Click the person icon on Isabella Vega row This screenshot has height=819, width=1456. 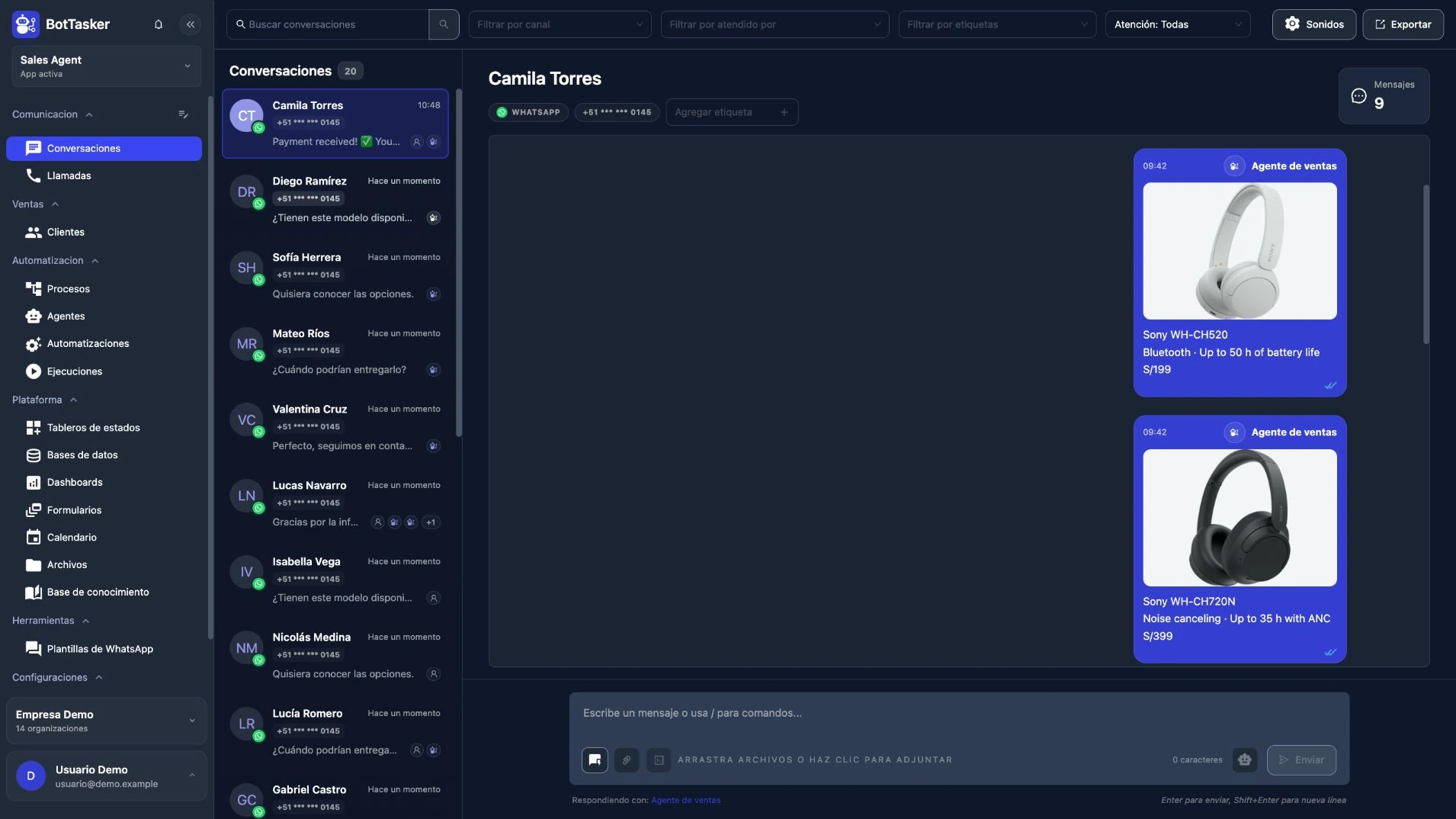pos(434,599)
